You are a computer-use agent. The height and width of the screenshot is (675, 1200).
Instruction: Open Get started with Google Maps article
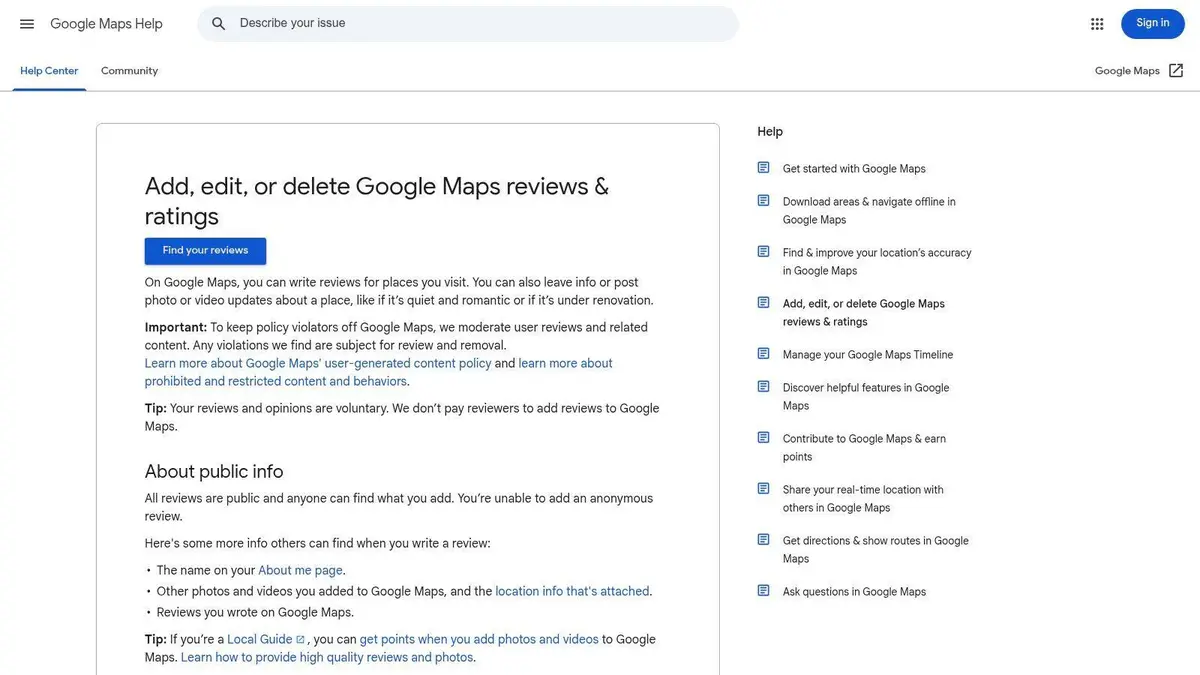click(854, 169)
